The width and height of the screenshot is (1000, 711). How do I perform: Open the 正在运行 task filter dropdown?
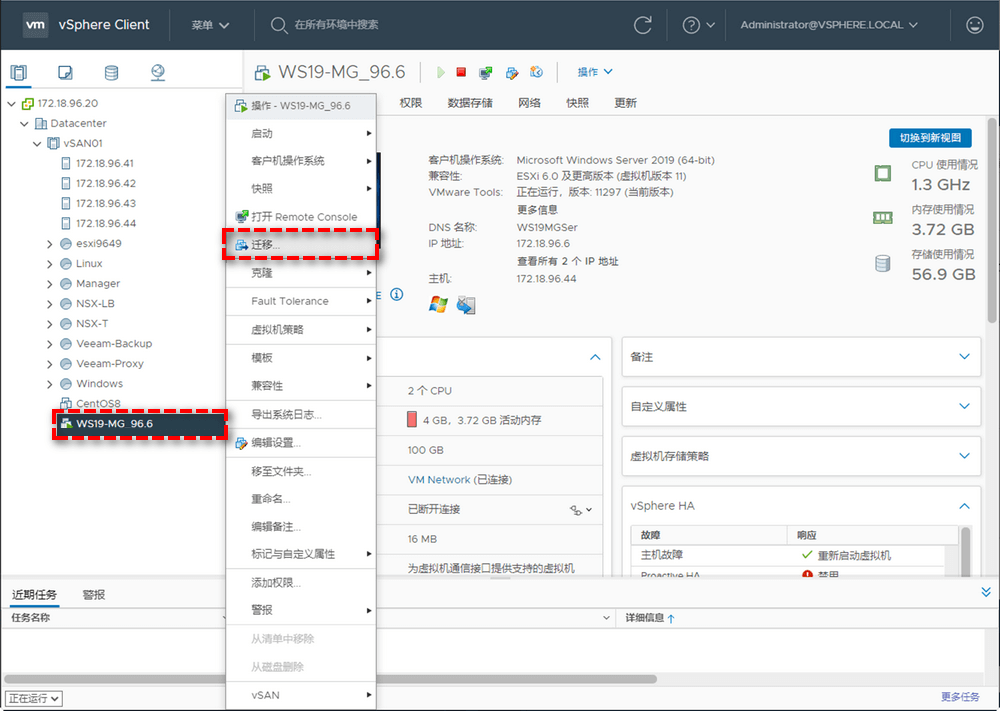tap(34, 698)
